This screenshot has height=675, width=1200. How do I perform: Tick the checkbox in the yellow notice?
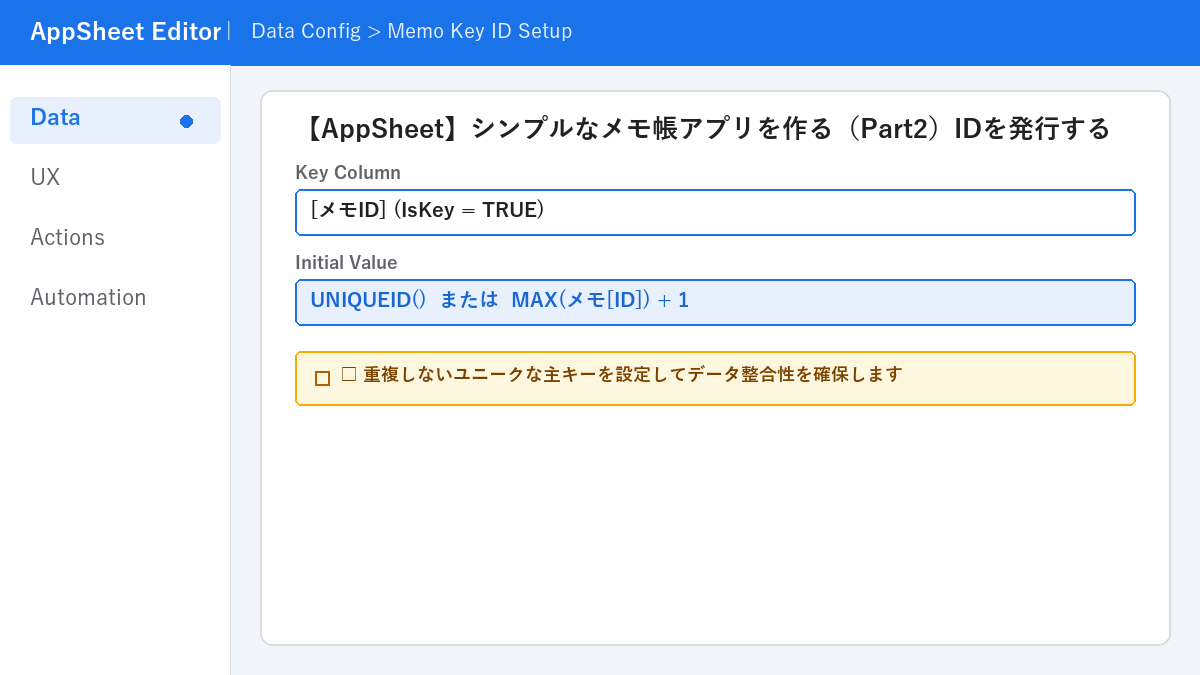(322, 378)
